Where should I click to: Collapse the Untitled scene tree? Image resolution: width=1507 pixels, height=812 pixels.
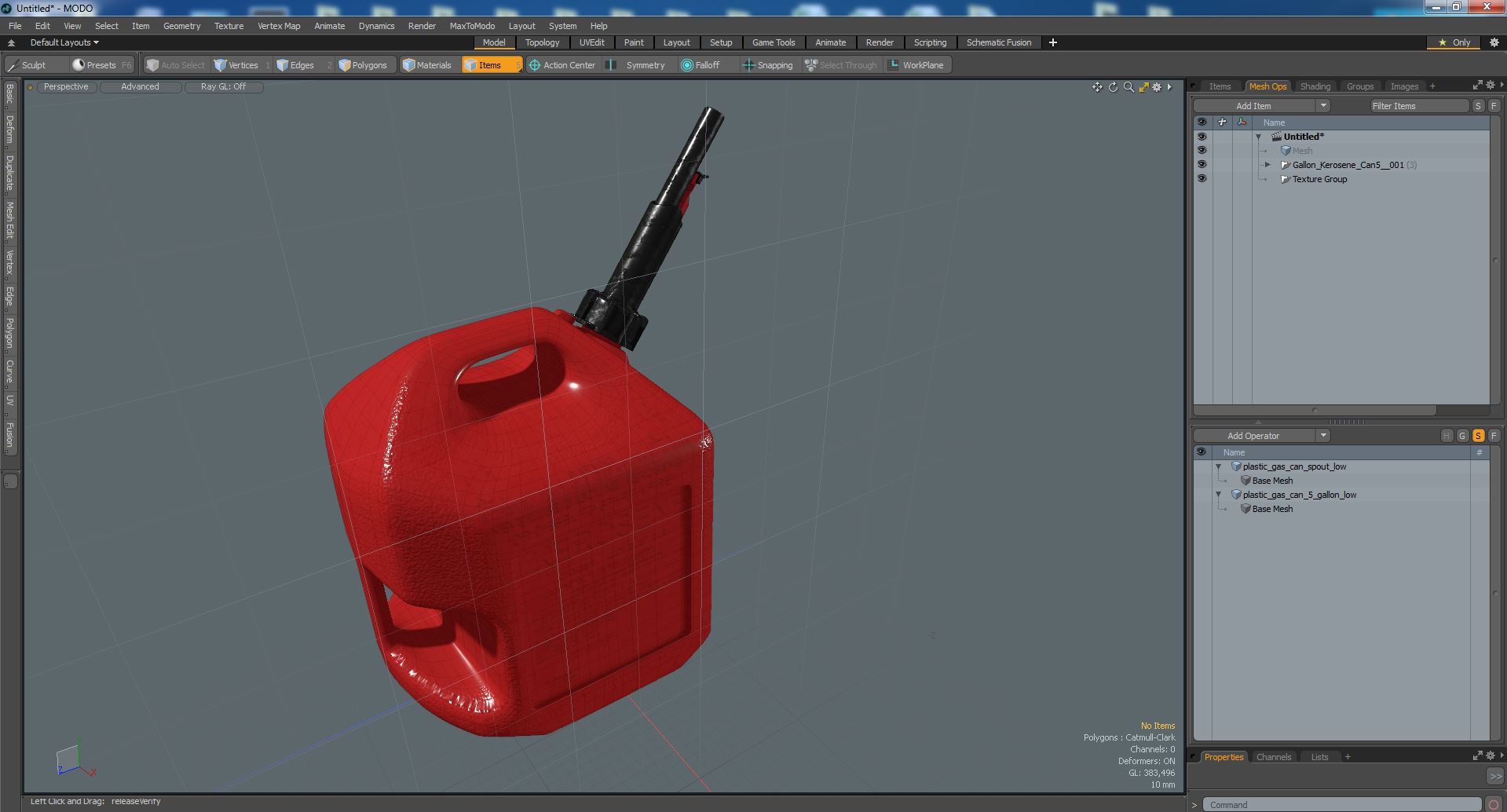tap(1259, 137)
